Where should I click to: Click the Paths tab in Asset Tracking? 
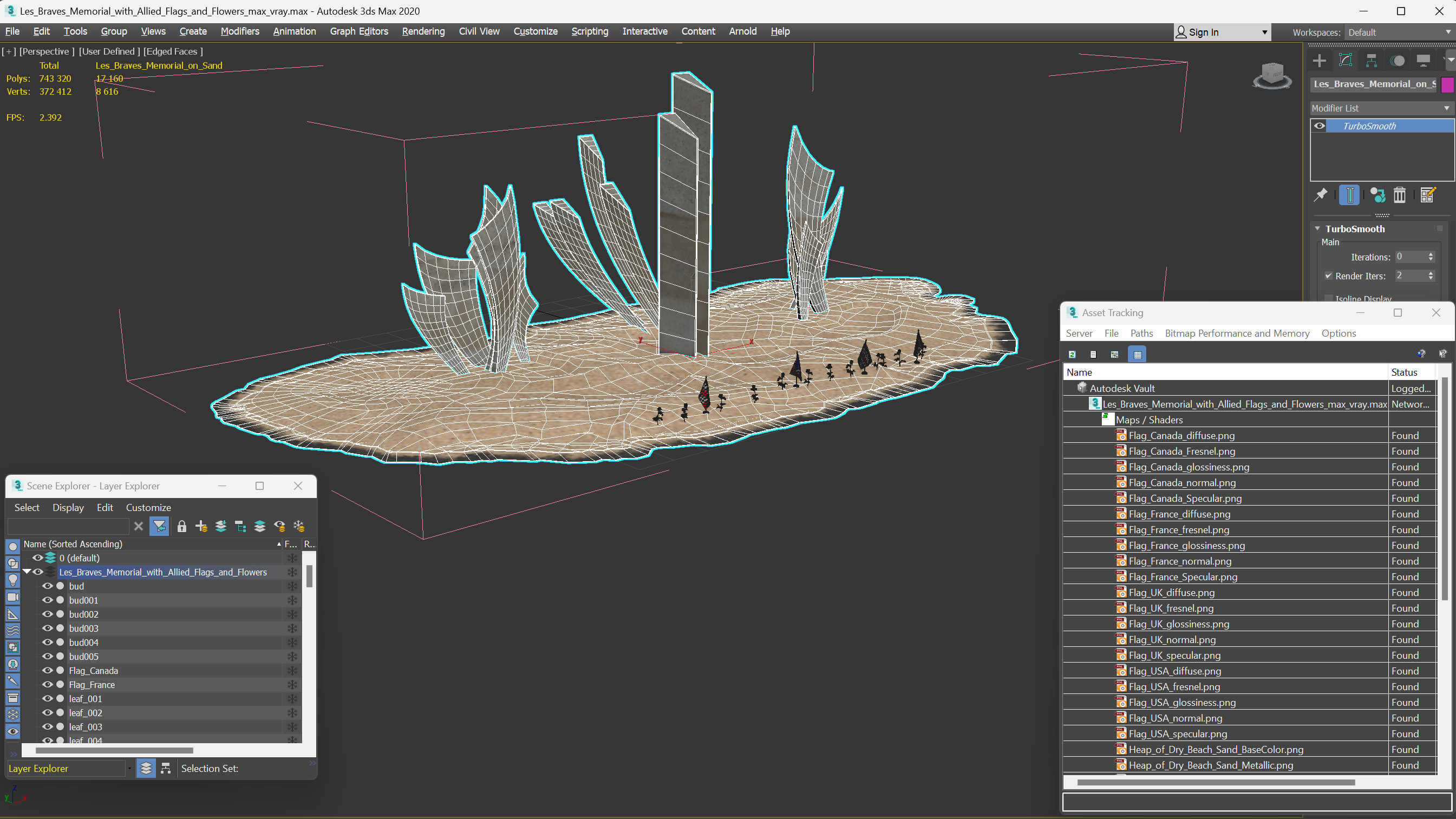1142,333
